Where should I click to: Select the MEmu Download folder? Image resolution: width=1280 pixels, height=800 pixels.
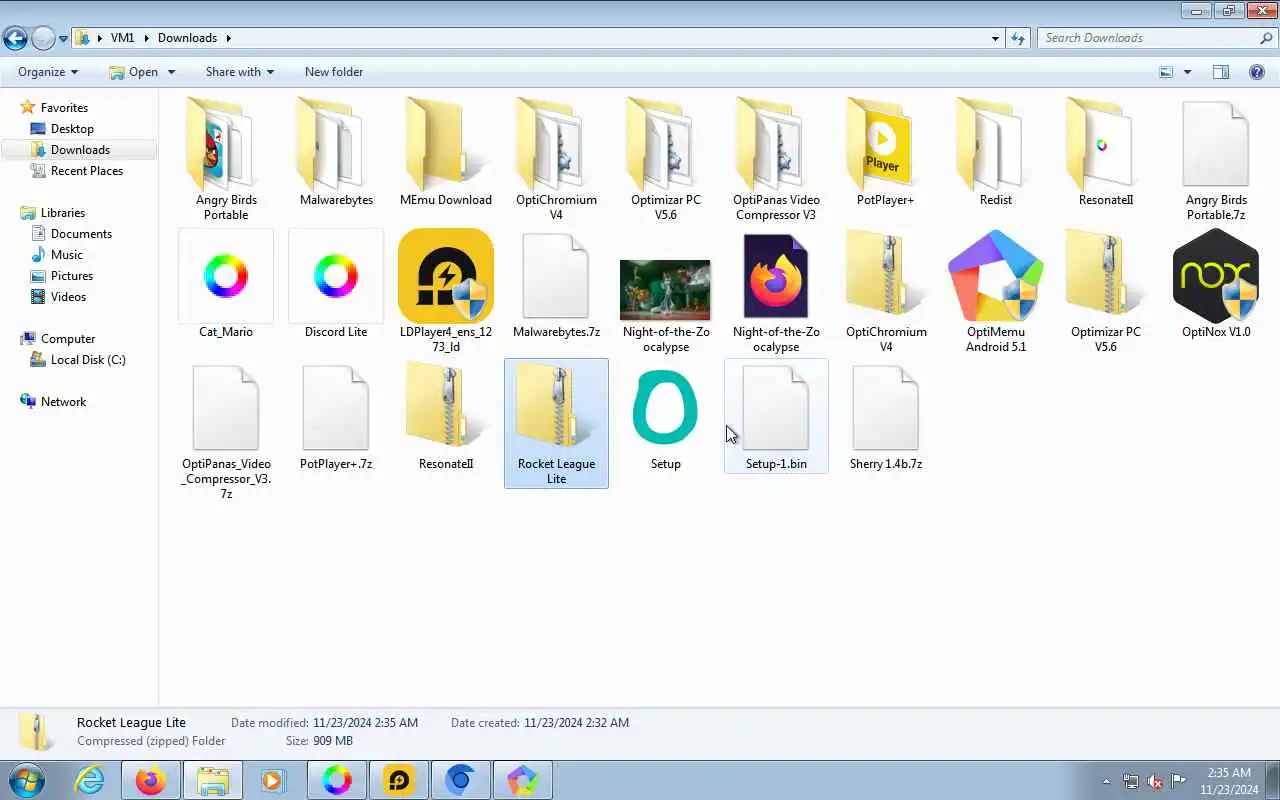tap(446, 153)
